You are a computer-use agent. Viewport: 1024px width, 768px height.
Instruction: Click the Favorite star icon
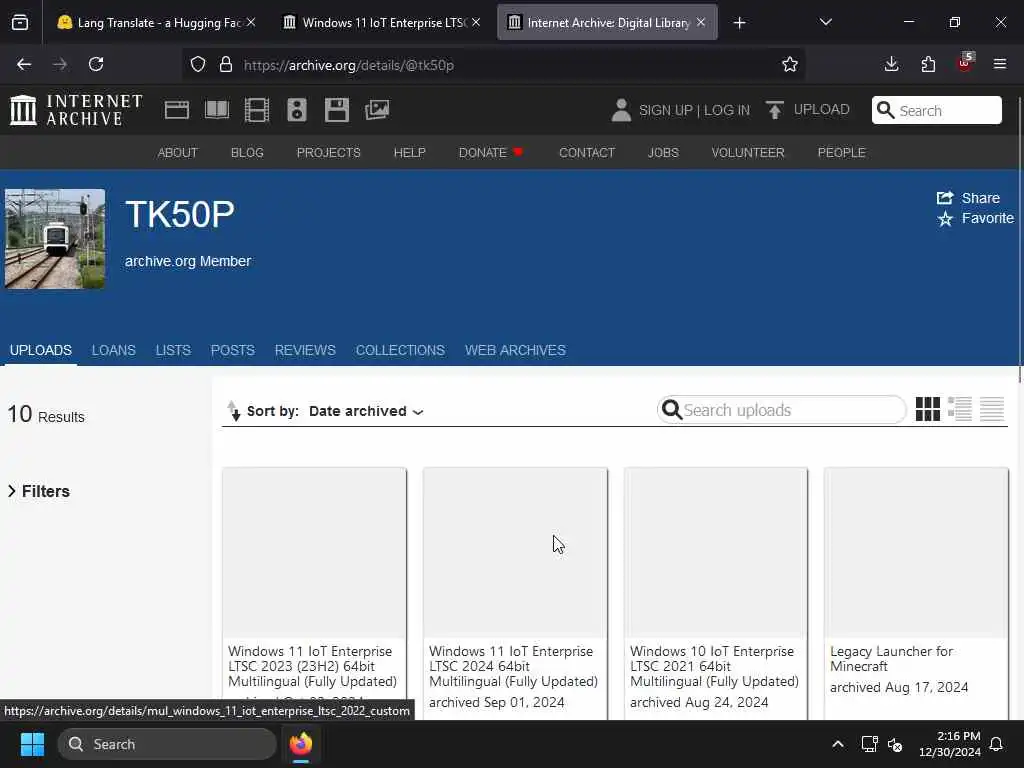[x=945, y=219]
